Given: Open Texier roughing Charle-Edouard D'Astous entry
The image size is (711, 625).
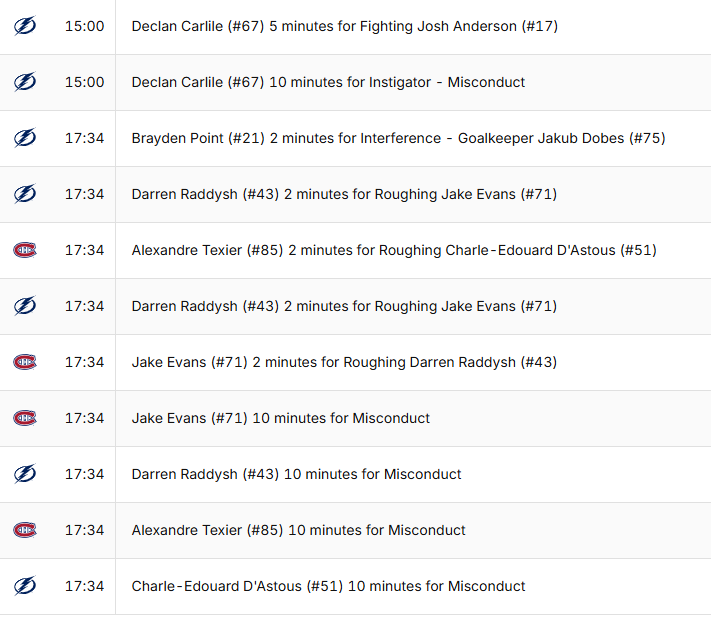Looking at the screenshot, I should (393, 250).
